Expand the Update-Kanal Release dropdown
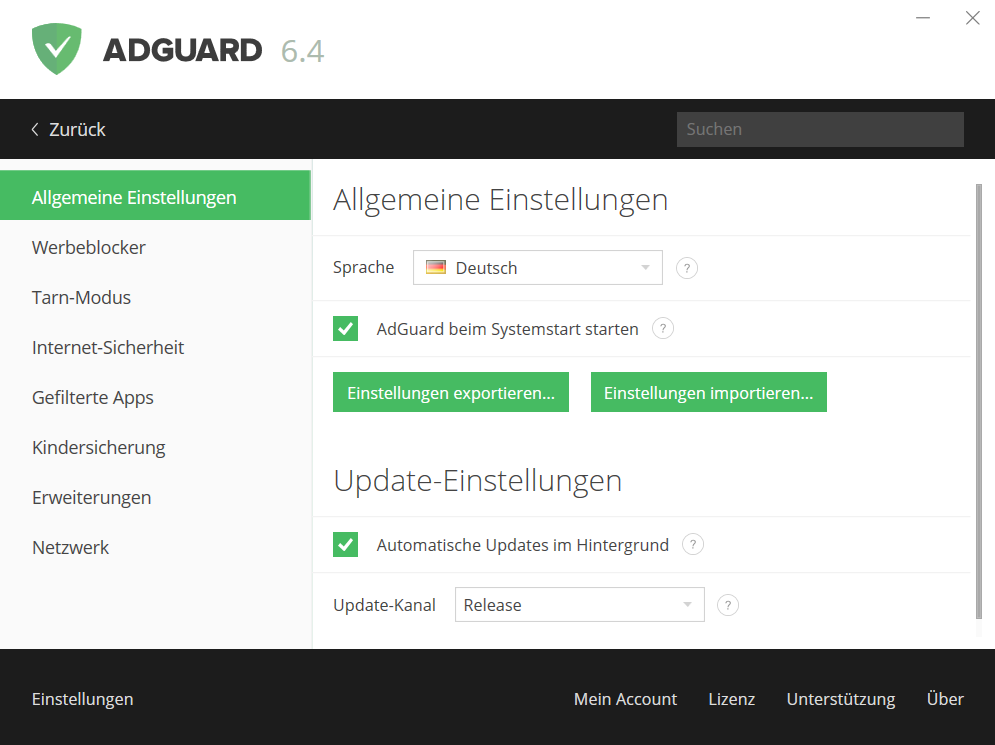 tap(579, 605)
